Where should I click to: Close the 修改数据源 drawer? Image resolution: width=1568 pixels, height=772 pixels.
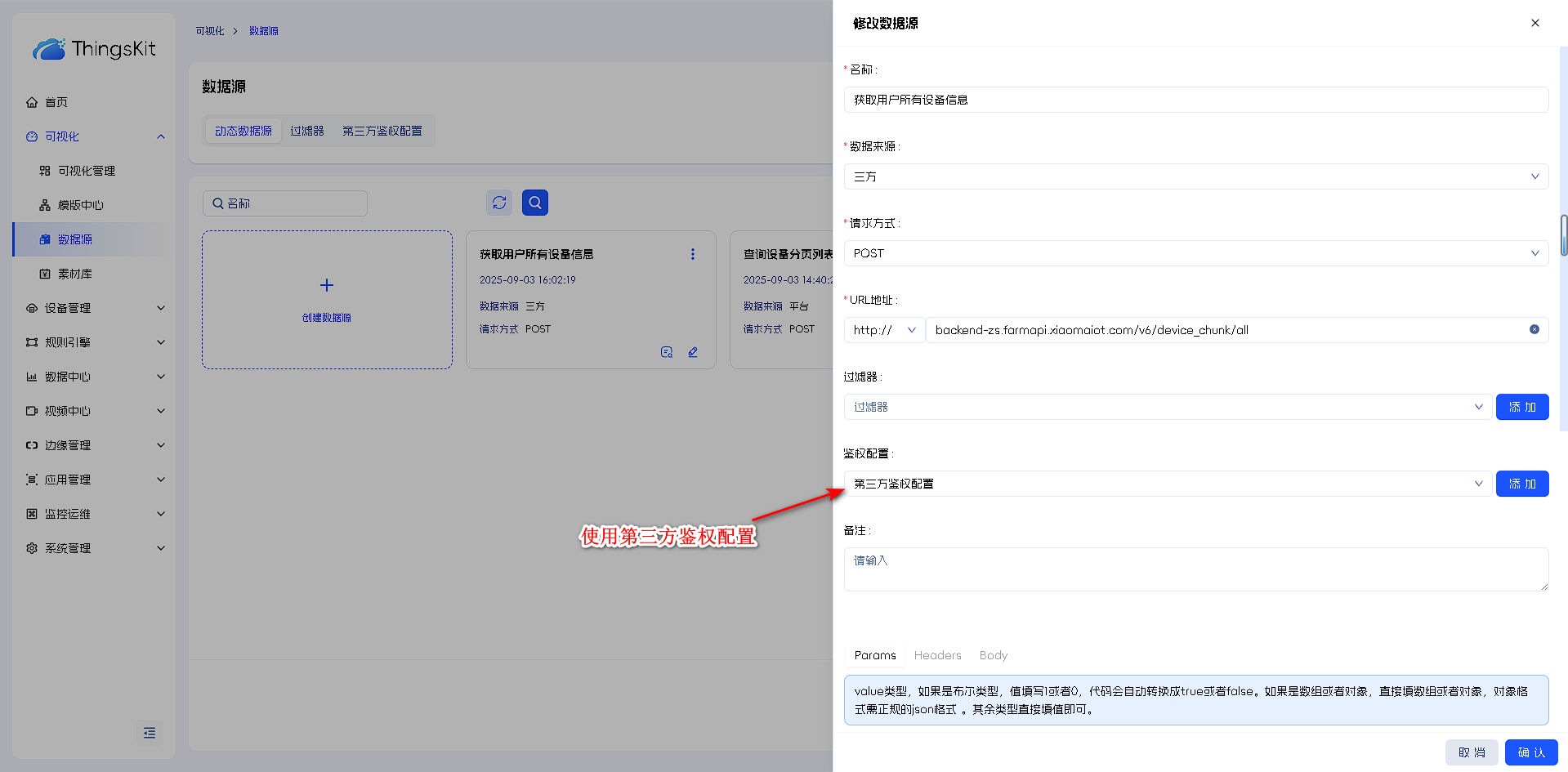pos(1534,23)
